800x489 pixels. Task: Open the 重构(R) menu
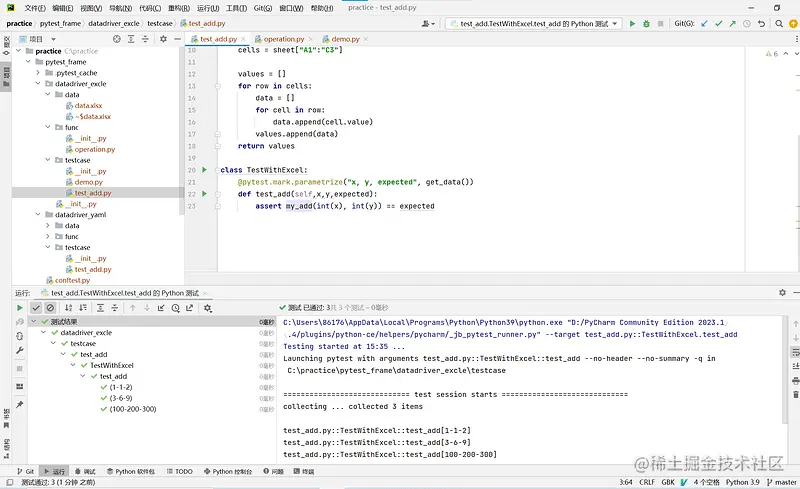pyautogui.click(x=179, y=8)
